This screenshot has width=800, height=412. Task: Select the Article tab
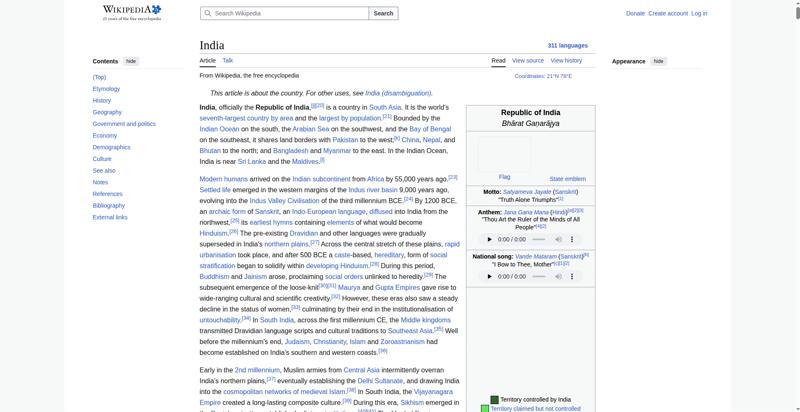pyautogui.click(x=208, y=60)
